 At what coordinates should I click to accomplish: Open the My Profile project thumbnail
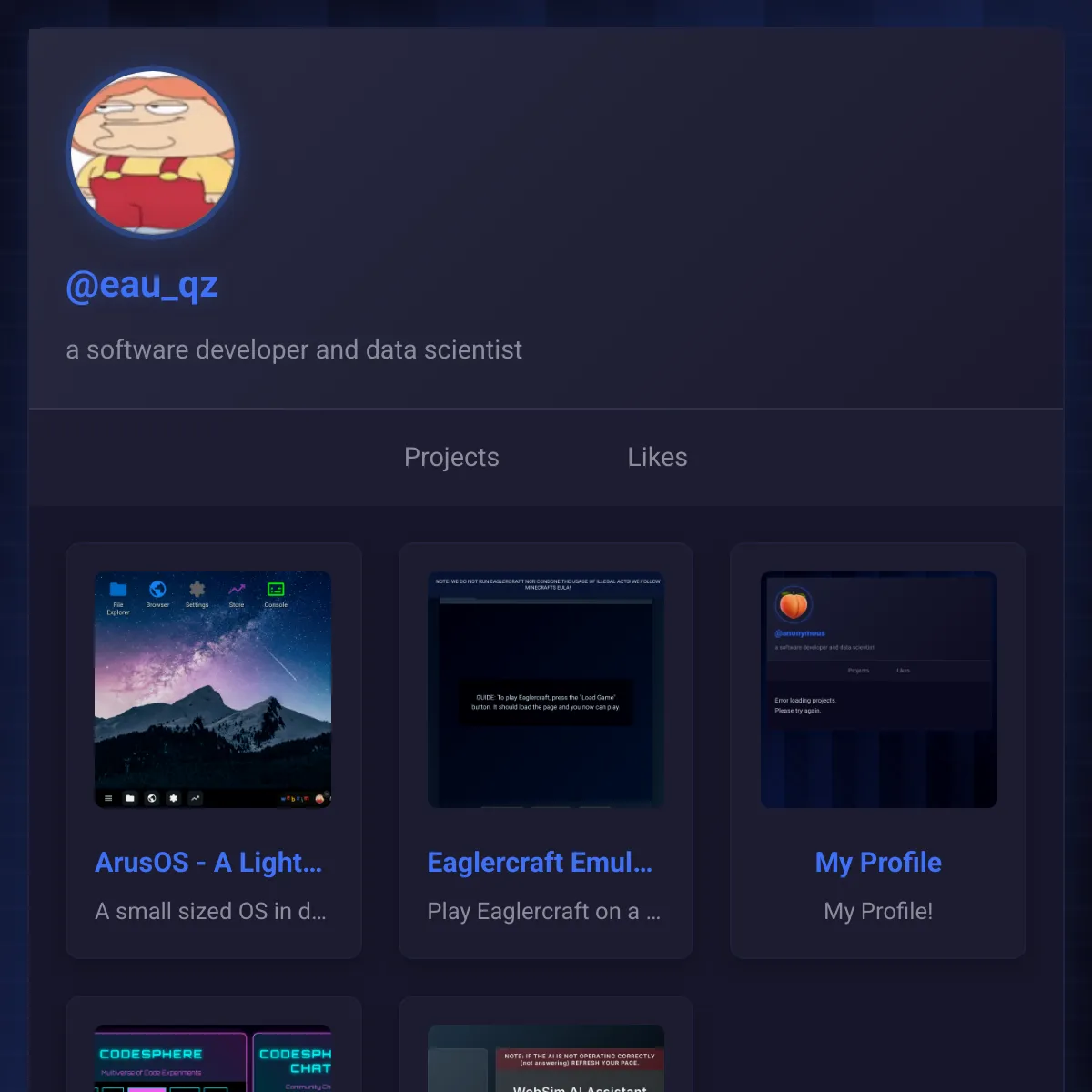[878, 690]
